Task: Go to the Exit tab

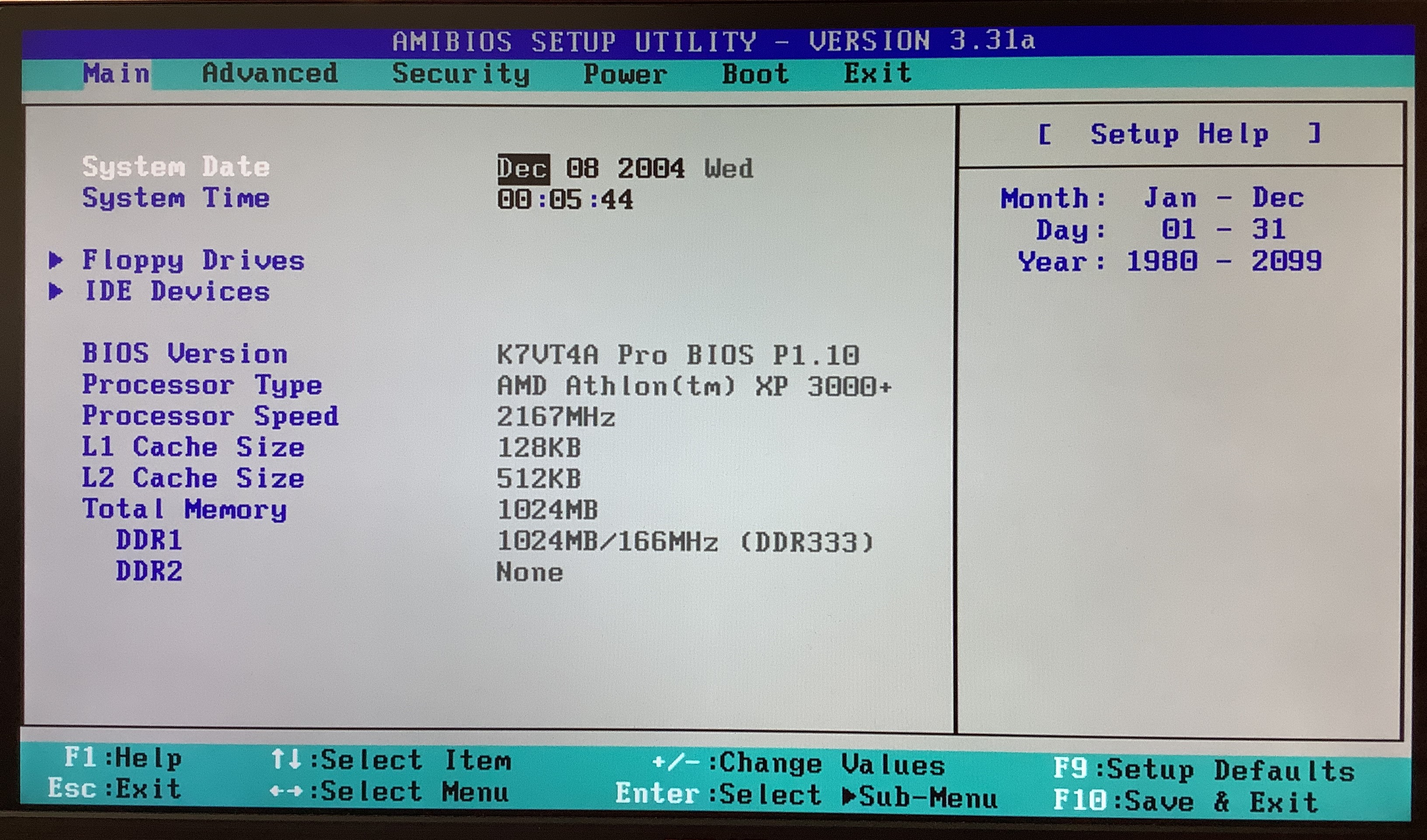Action: tap(877, 73)
